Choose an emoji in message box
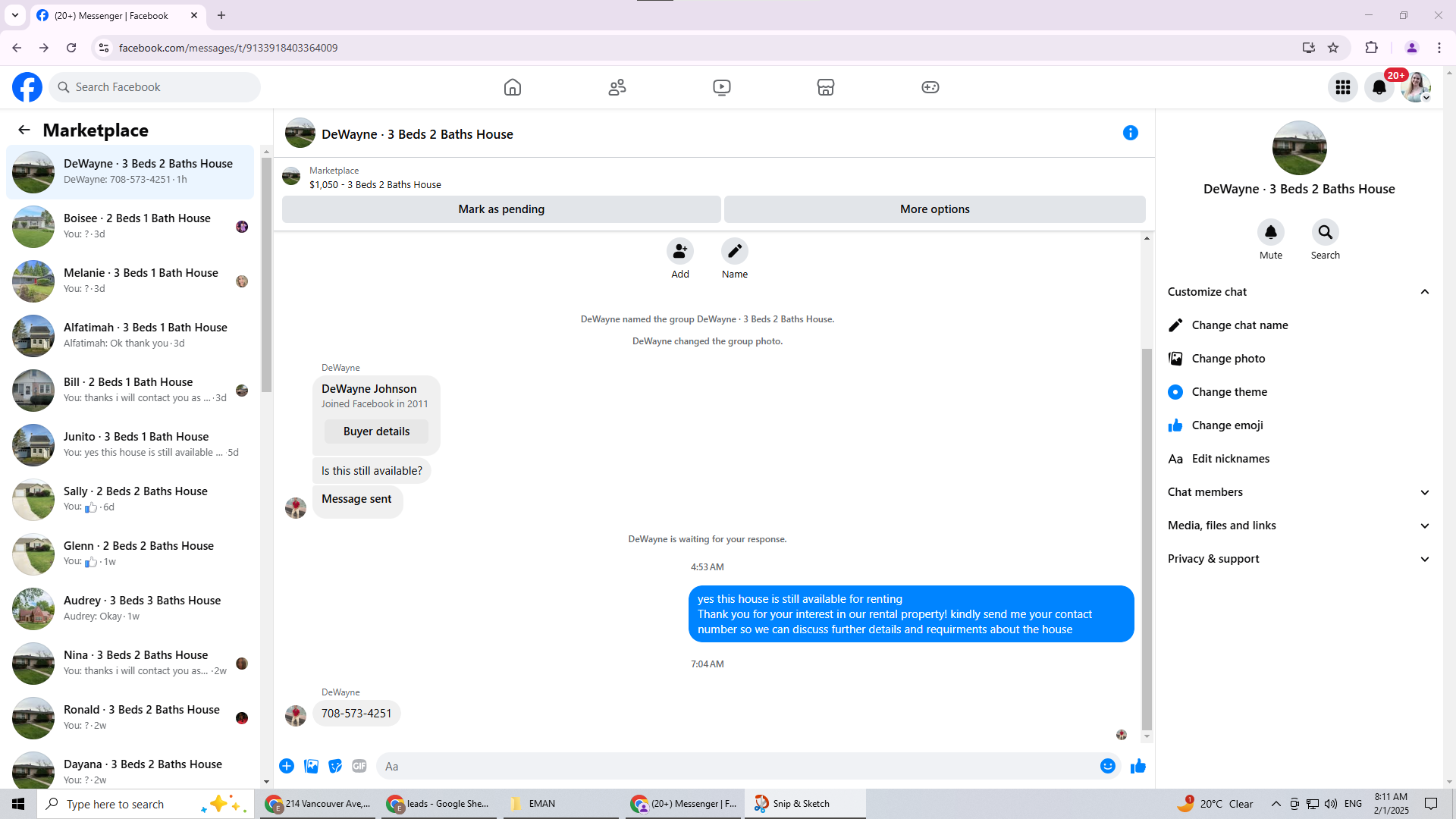1456x819 pixels. [1107, 767]
